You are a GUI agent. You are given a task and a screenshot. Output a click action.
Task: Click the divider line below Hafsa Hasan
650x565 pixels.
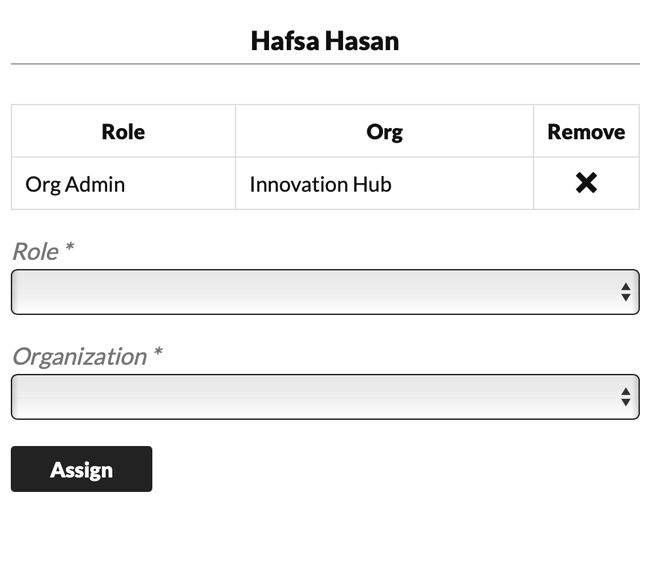pos(325,64)
